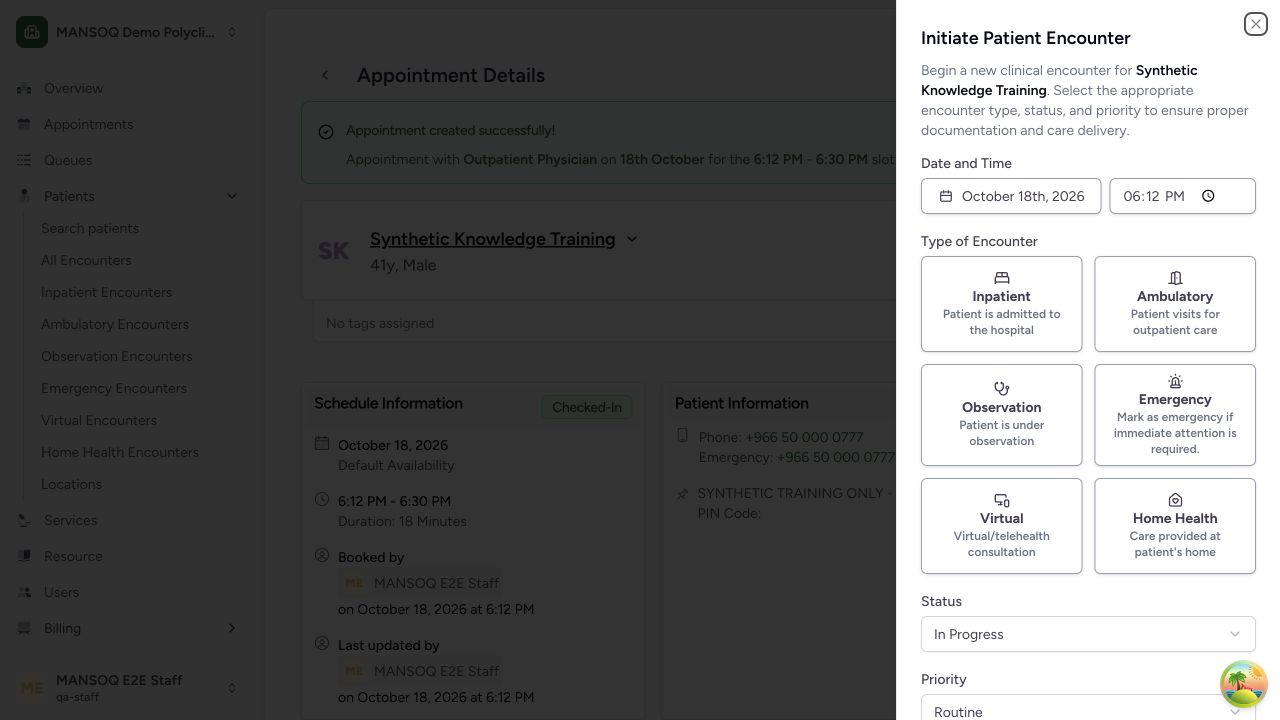The width and height of the screenshot is (1280, 720).
Task: Pick the Home Health encounter type
Action: (x=1175, y=526)
